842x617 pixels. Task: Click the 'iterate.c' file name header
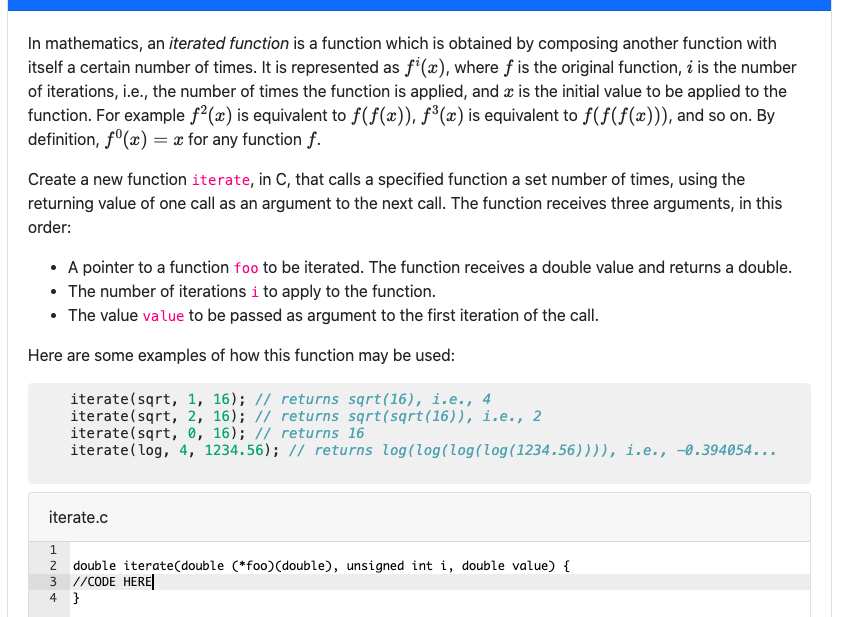(x=78, y=517)
